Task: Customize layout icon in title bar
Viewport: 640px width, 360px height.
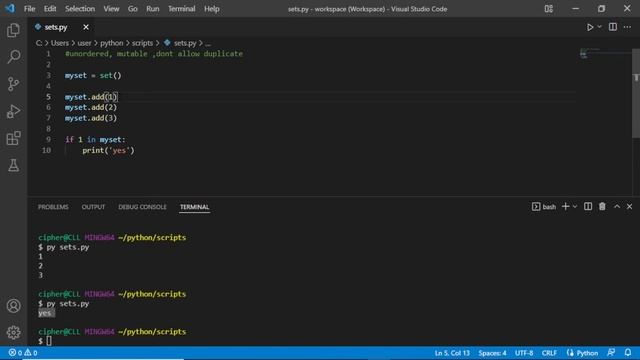Action: [549, 9]
